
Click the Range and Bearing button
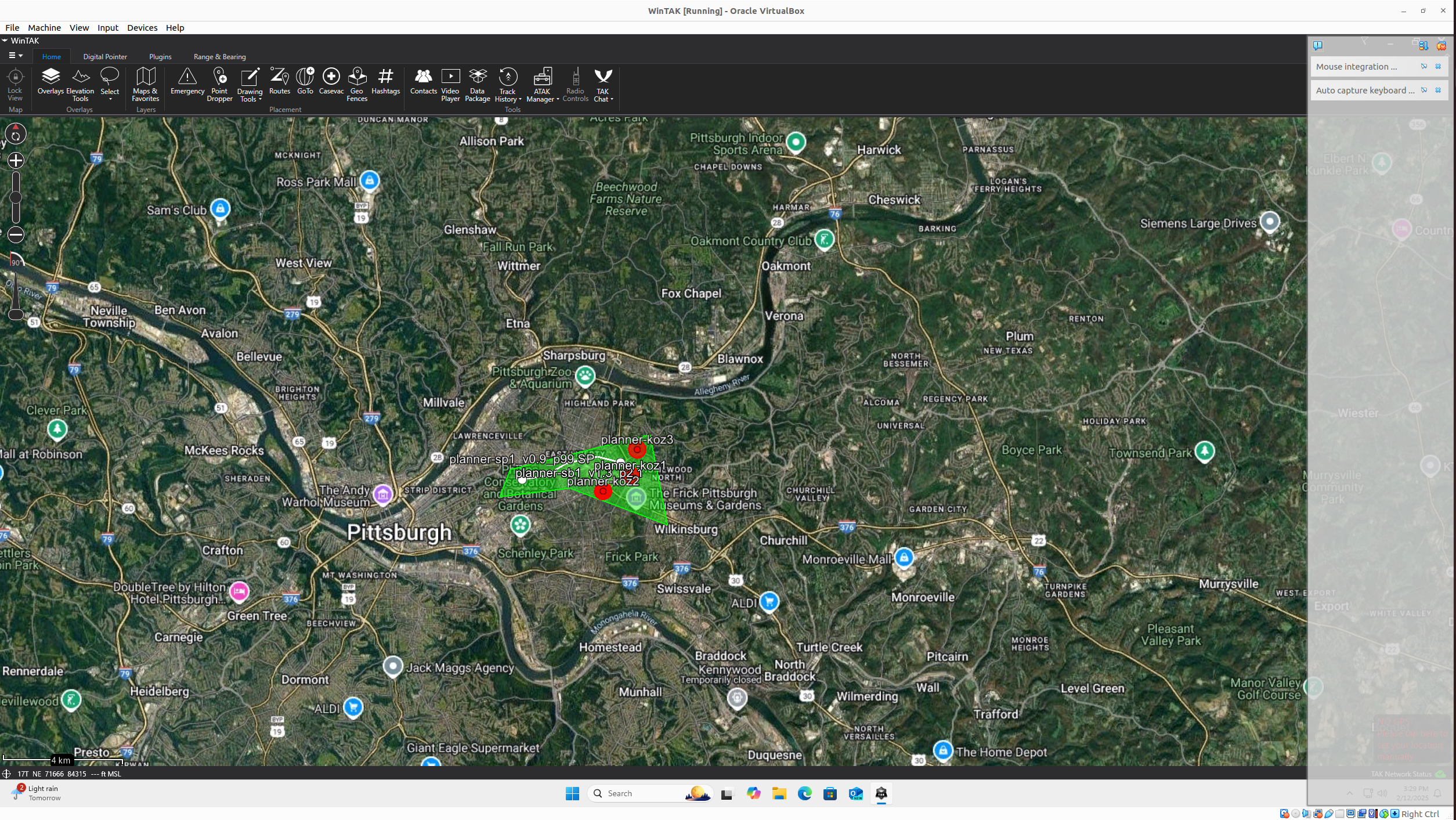[219, 56]
